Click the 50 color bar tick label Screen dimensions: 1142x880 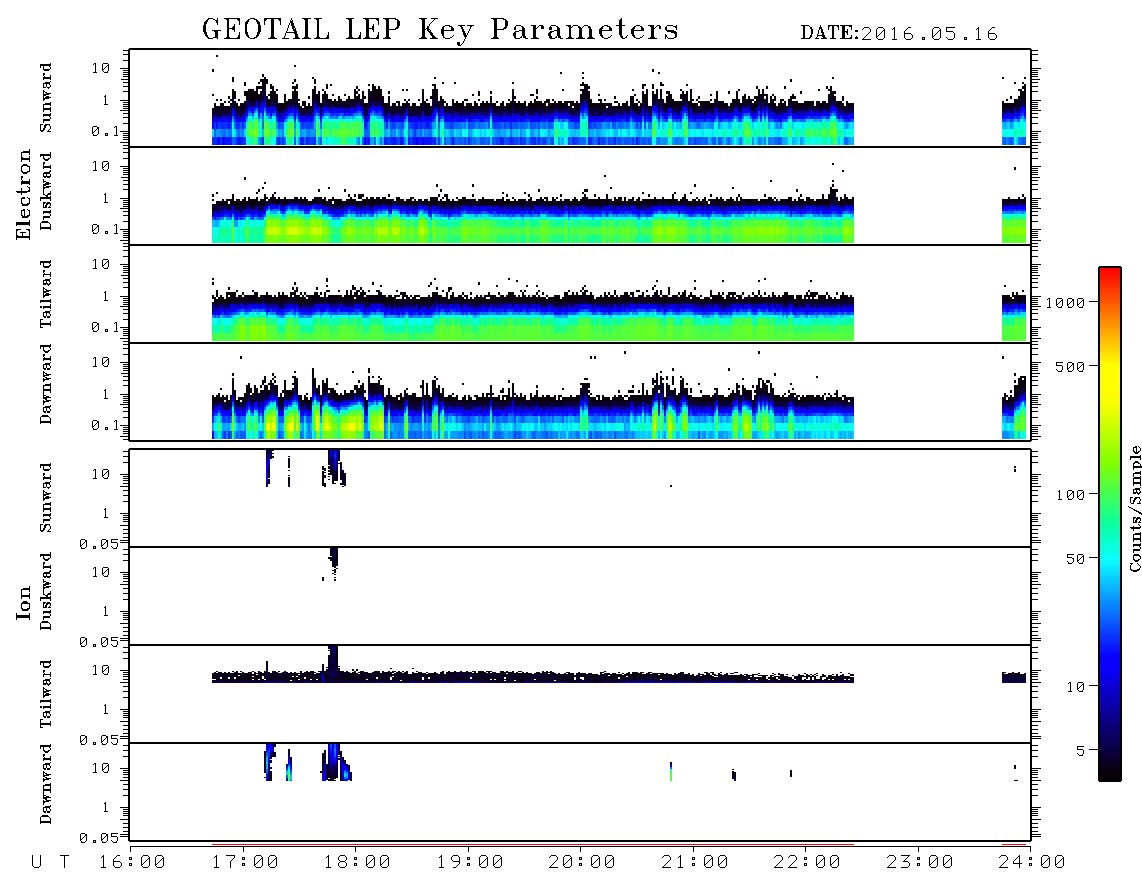point(1076,559)
